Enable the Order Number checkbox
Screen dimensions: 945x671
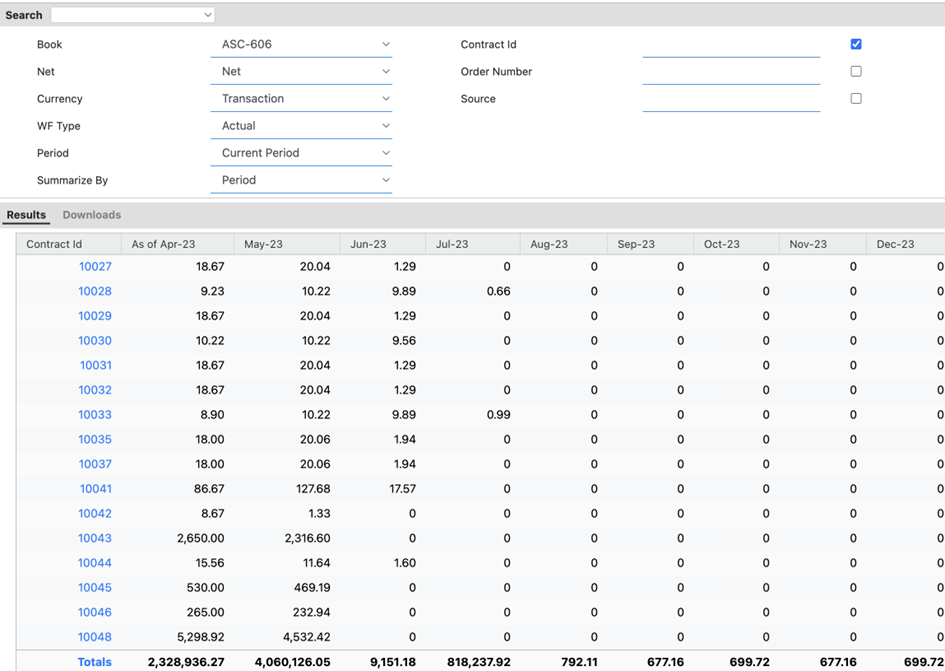click(x=856, y=71)
